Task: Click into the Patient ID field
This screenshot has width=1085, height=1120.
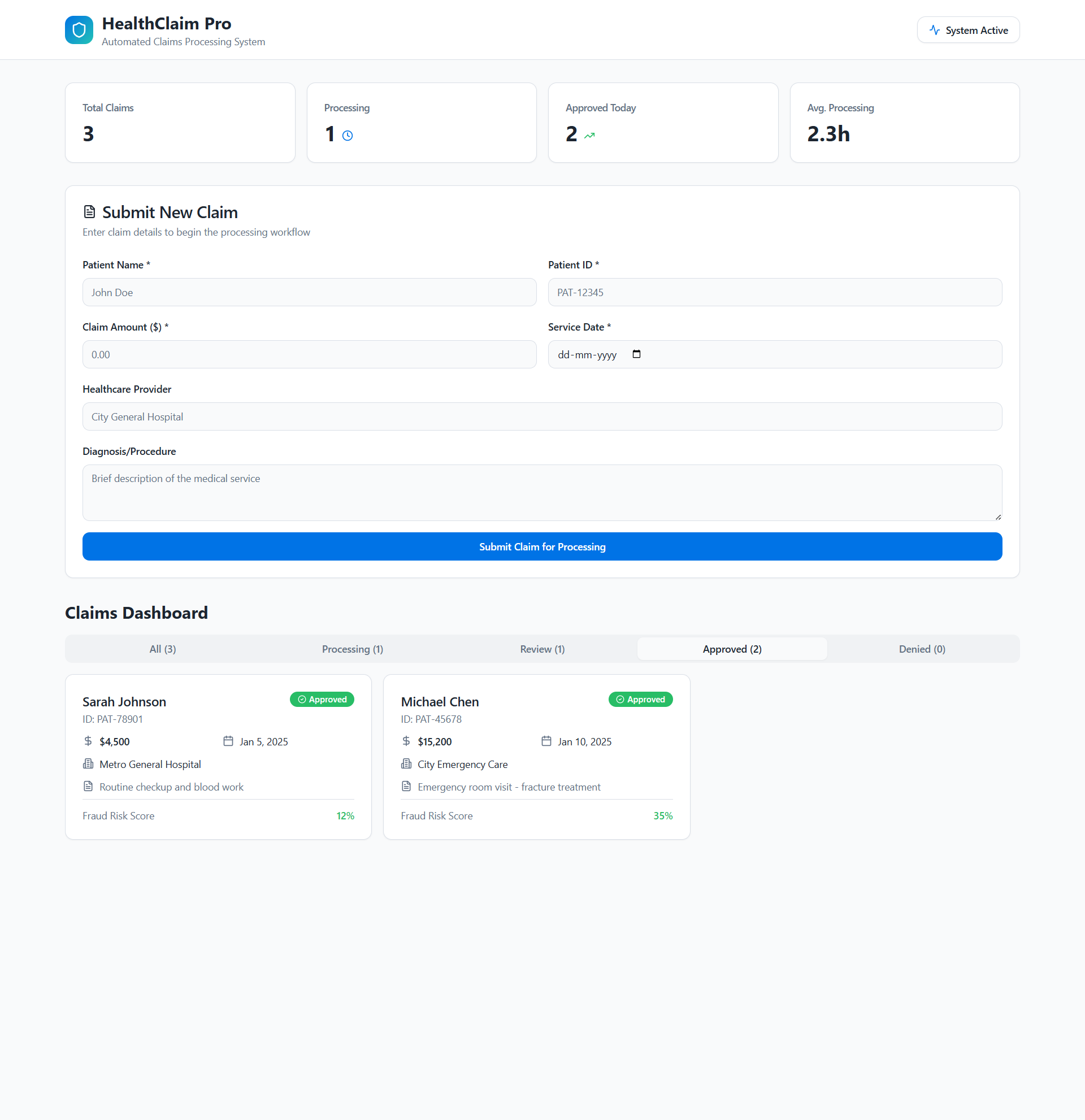Action: tap(774, 293)
